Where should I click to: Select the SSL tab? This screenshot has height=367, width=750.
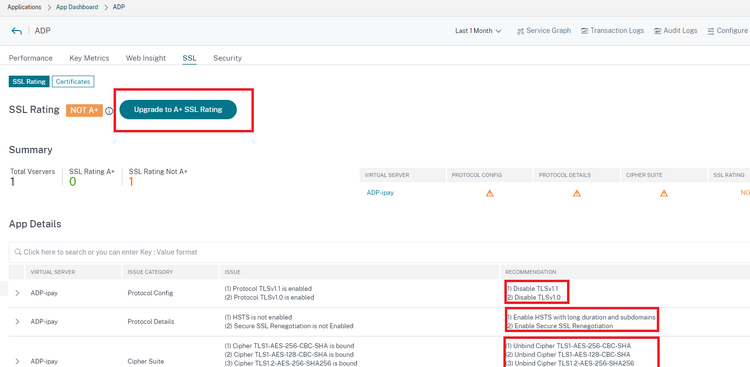[x=189, y=58]
